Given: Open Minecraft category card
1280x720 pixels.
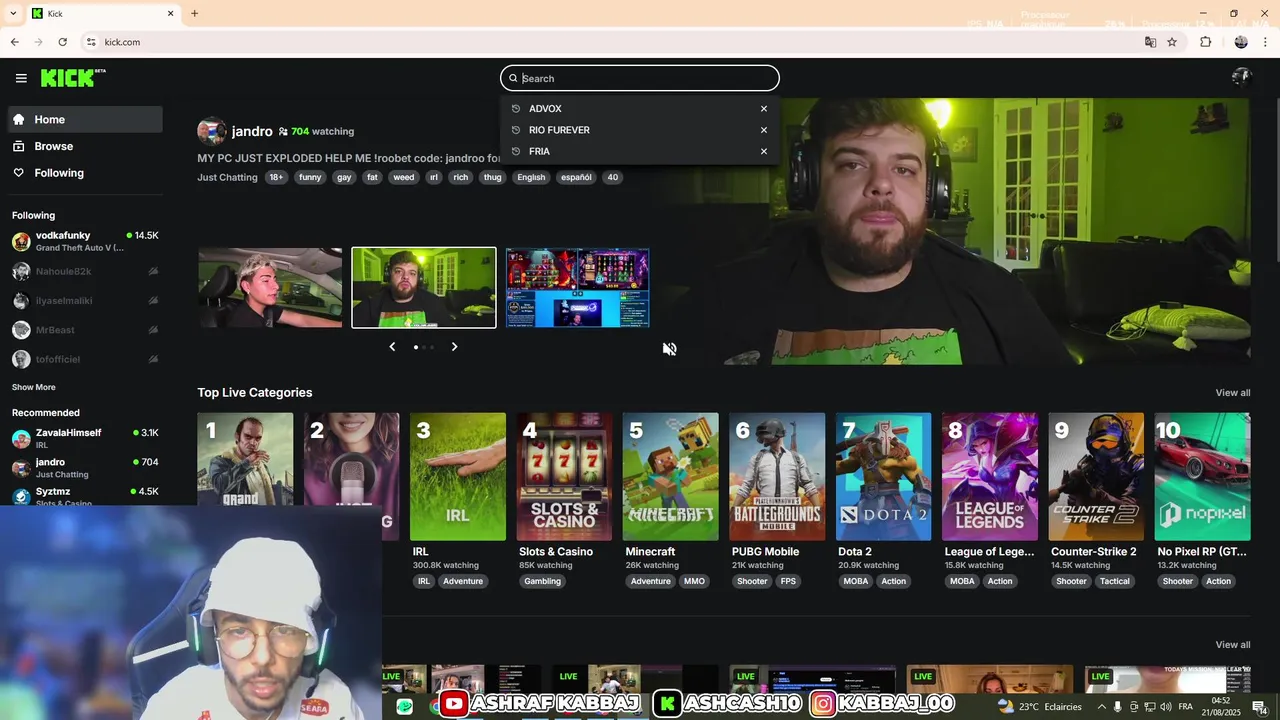Looking at the screenshot, I should coord(671,477).
